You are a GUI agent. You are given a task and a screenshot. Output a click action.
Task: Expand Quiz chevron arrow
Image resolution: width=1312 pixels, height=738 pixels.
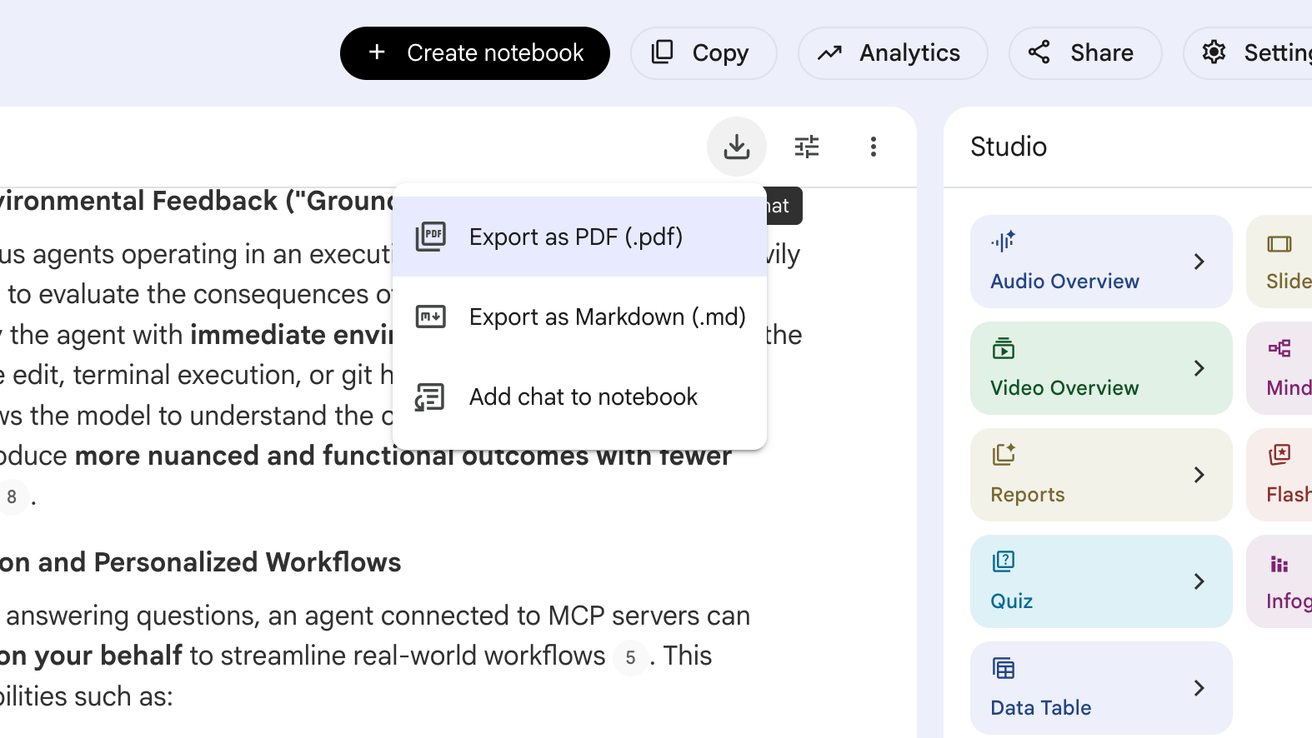point(1199,581)
